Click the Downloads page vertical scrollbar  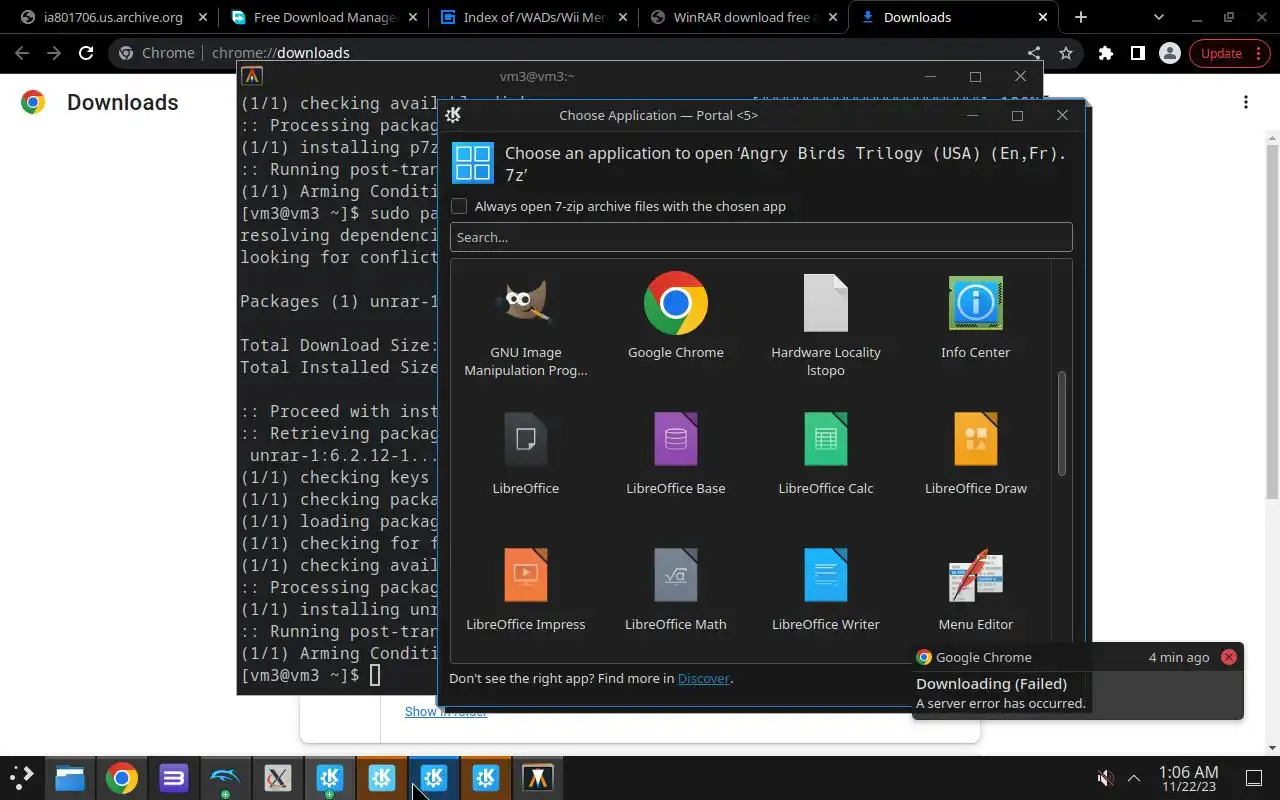pos(1272,320)
